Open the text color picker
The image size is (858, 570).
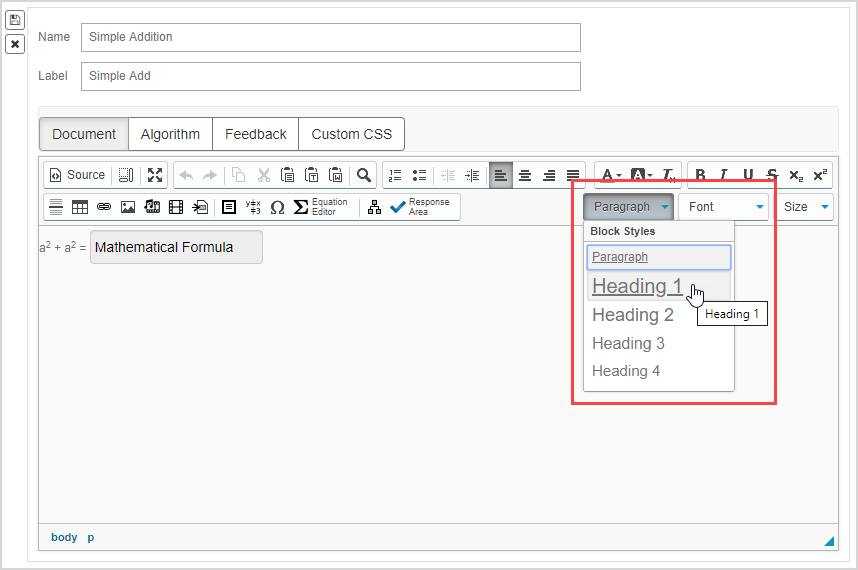(x=610, y=175)
